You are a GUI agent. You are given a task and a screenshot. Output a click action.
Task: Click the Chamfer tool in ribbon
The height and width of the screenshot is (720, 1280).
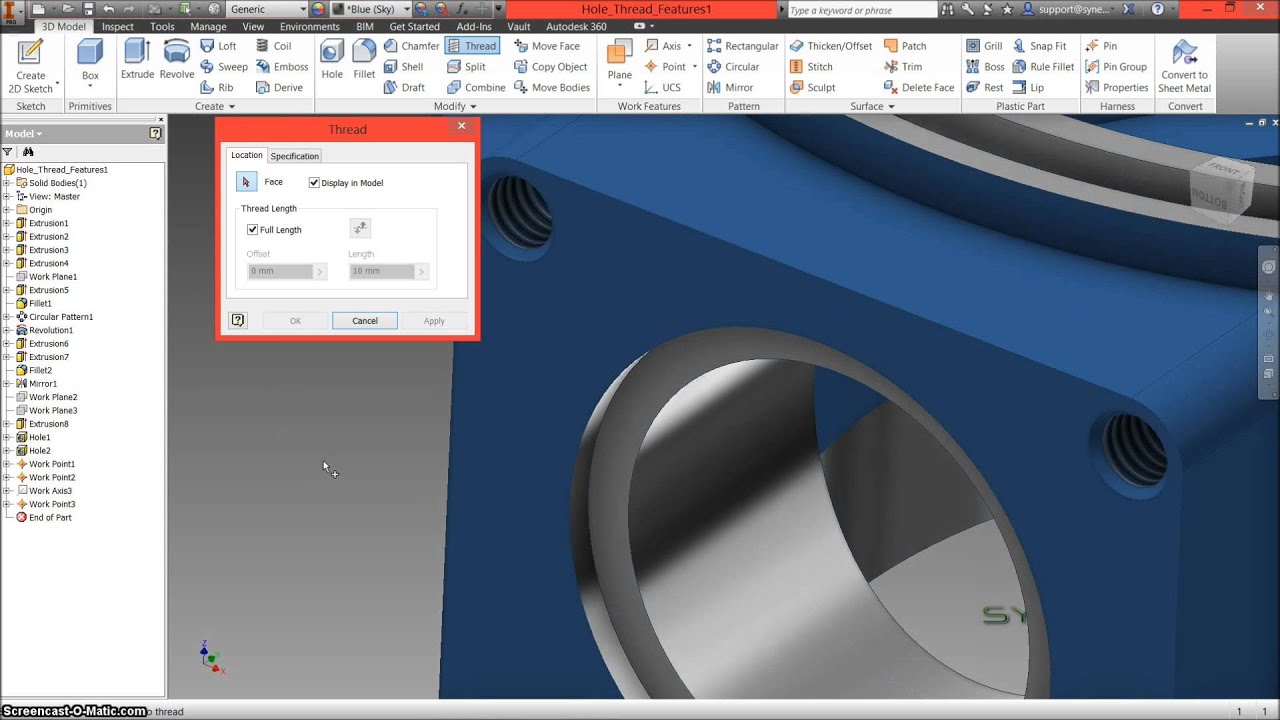click(x=411, y=46)
